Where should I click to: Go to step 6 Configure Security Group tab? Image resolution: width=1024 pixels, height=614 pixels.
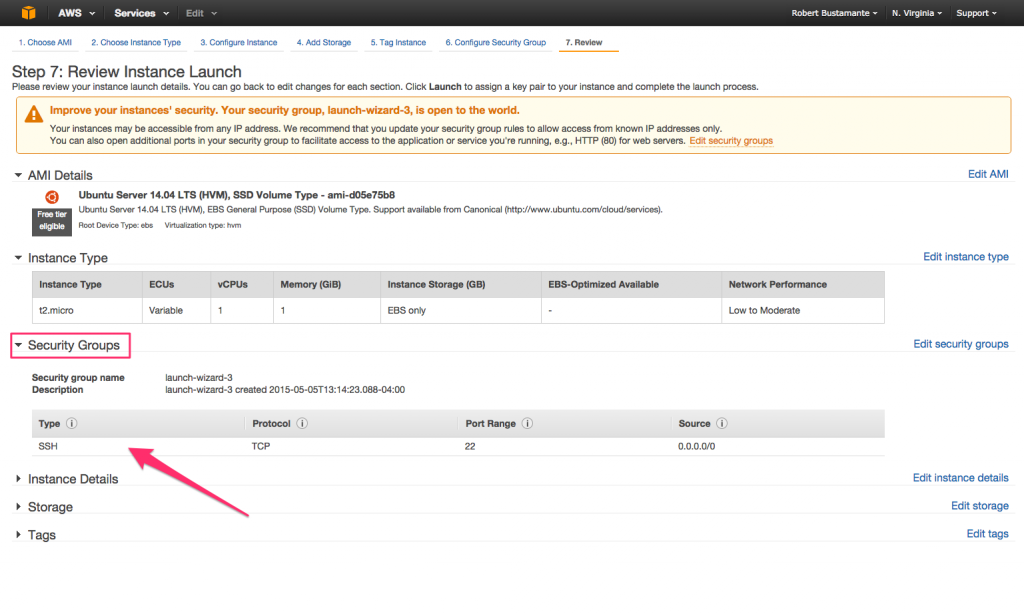coord(496,42)
